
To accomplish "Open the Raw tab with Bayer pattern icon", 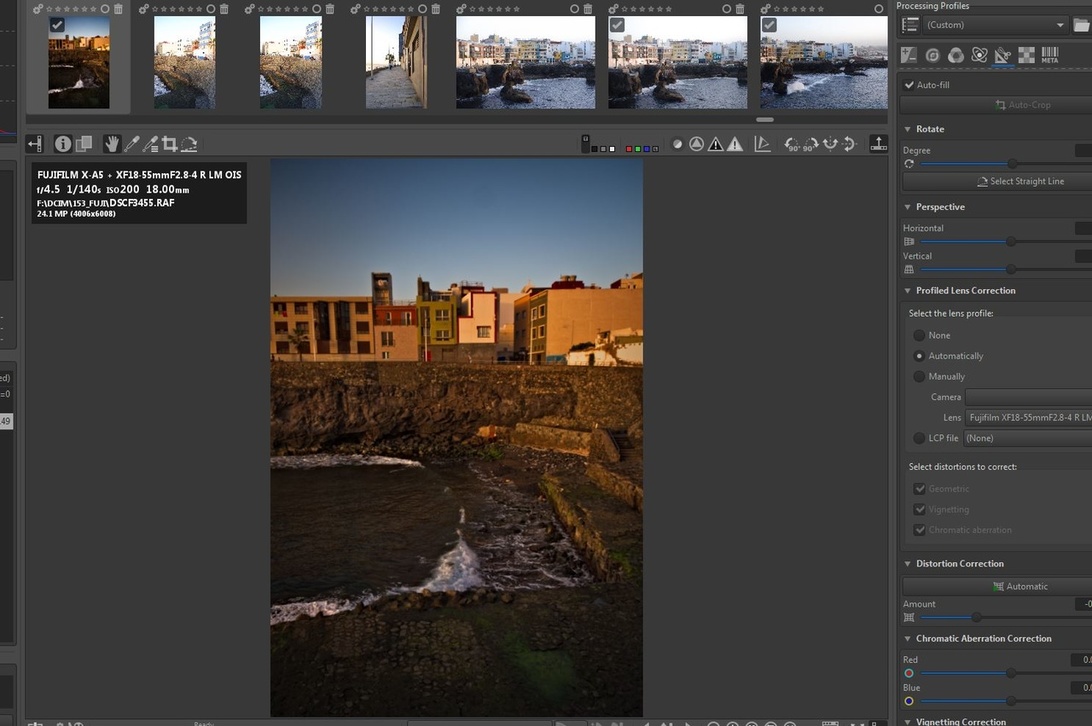I will click(x=1026, y=55).
